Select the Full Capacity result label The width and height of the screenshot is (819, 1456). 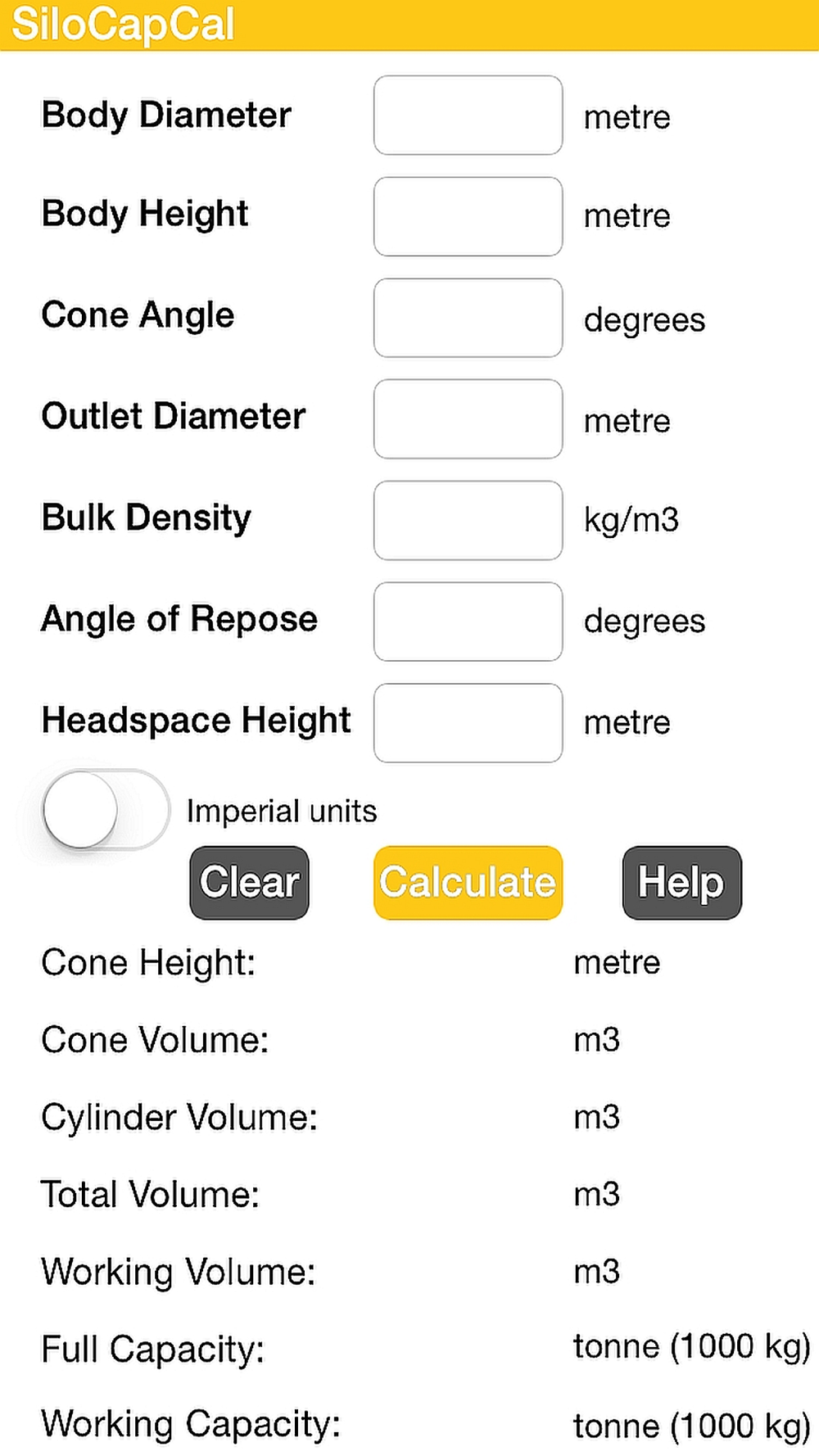click(153, 1350)
